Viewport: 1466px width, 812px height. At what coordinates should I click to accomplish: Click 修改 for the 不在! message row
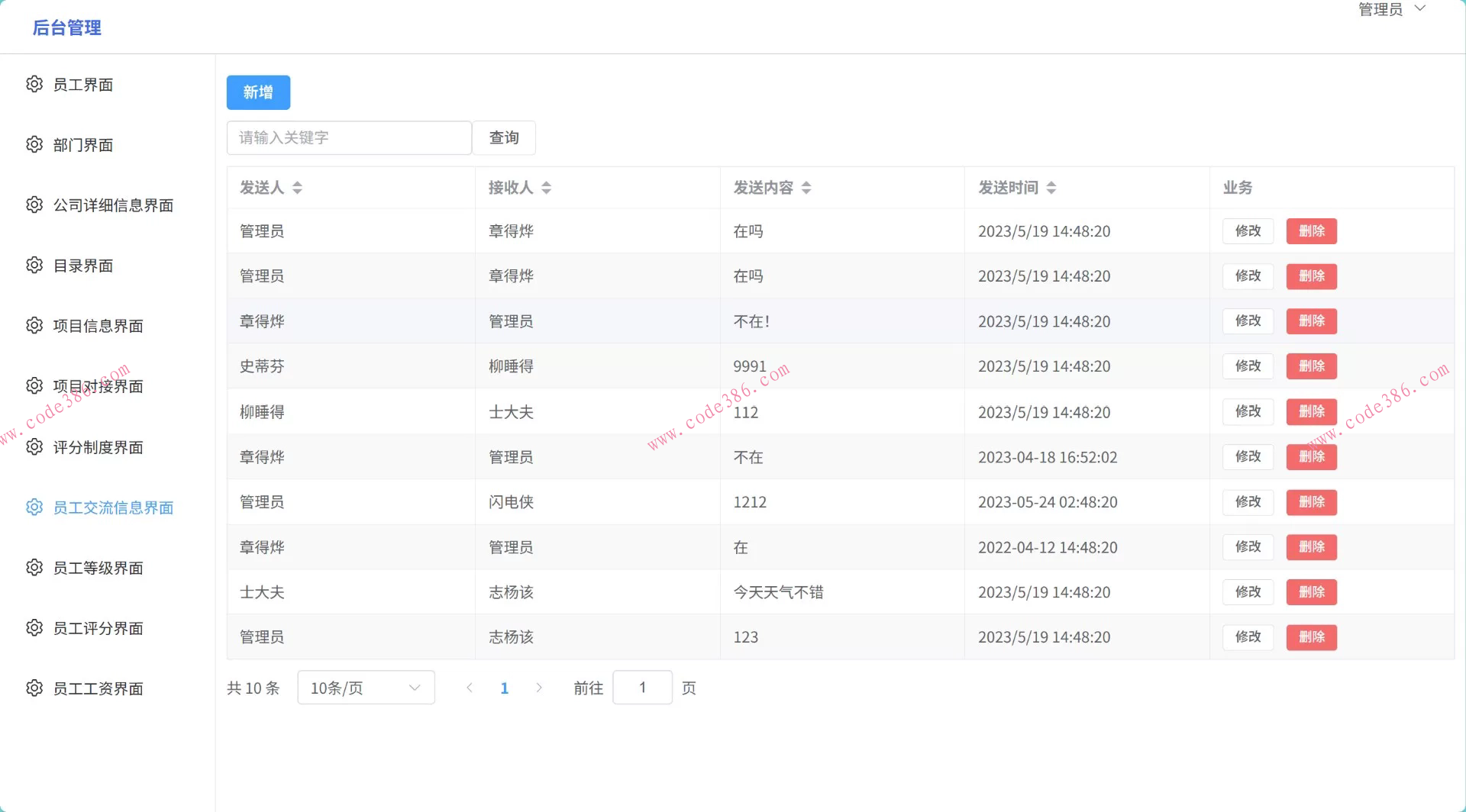coord(1248,321)
